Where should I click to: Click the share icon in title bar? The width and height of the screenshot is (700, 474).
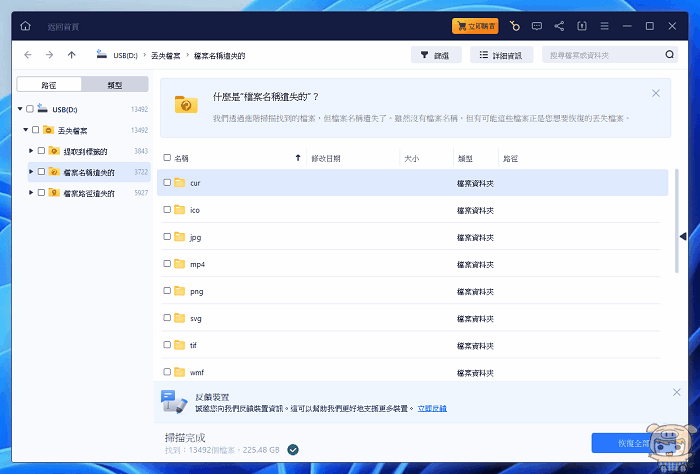(559, 26)
